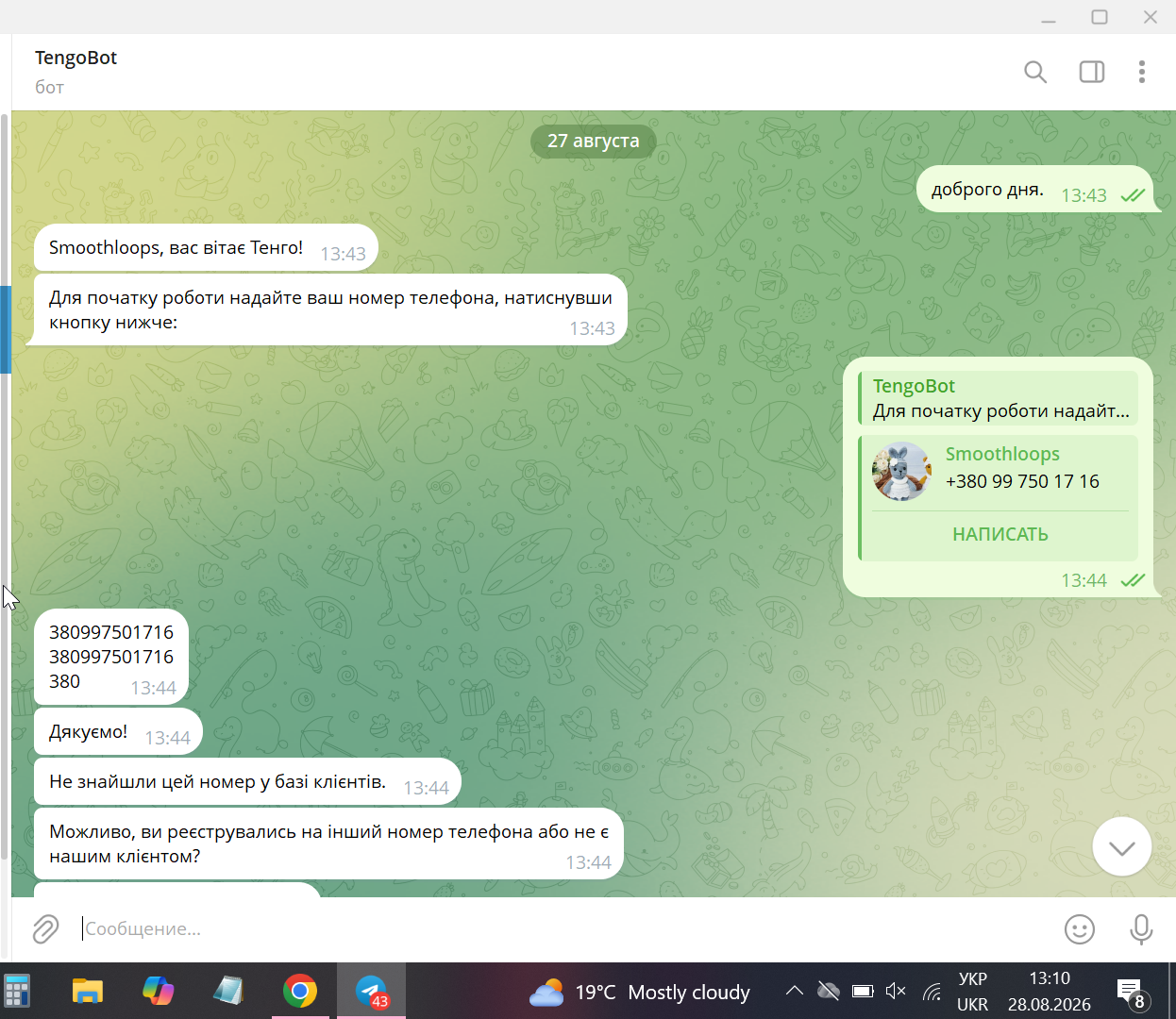Image resolution: width=1176 pixels, height=1019 pixels.
Task: Open TengoBot chat header title
Action: (76, 58)
